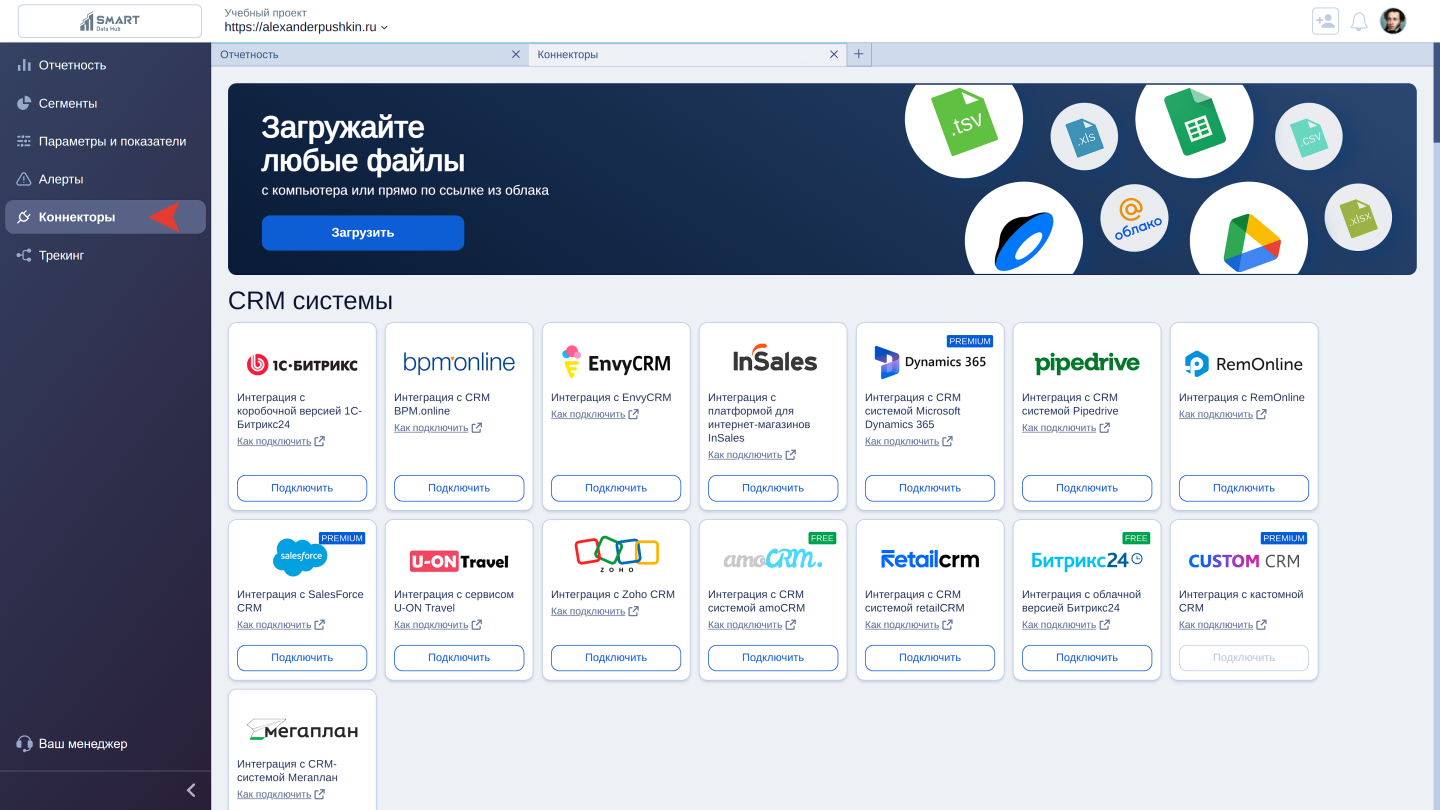
Task: Click the Zoho logo
Action: tap(617, 553)
